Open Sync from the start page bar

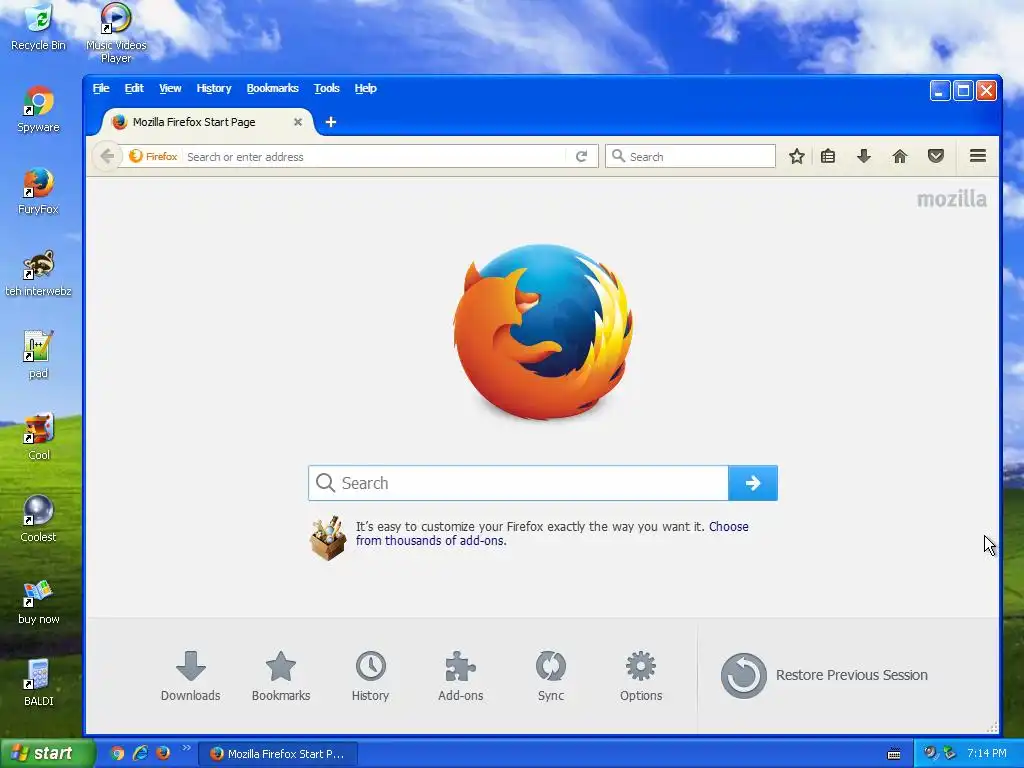point(551,676)
